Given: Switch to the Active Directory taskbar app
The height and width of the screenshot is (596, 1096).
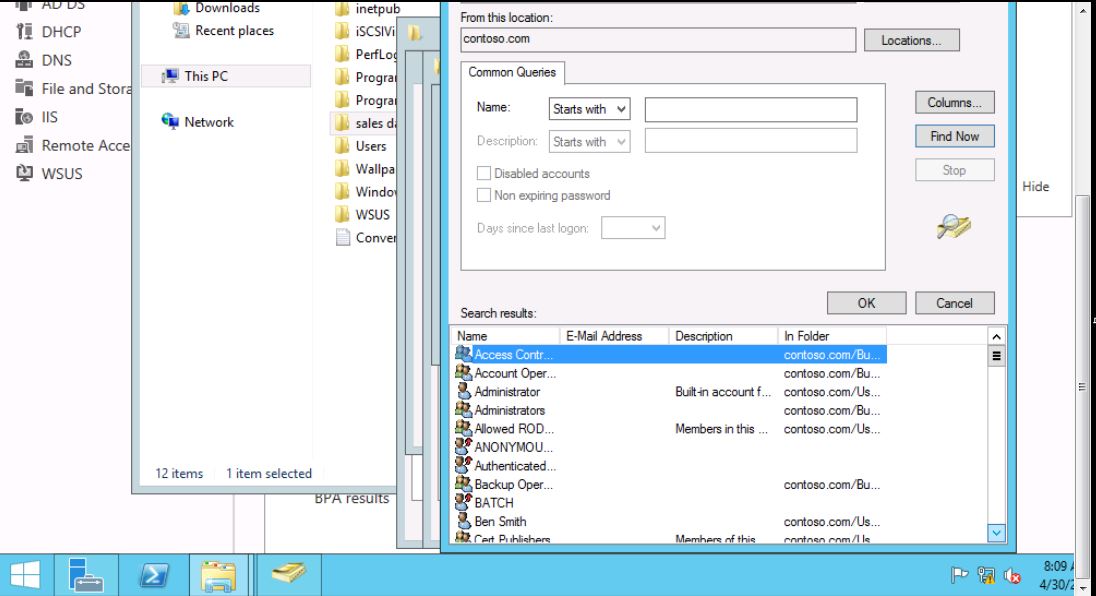Looking at the screenshot, I should click(x=288, y=575).
